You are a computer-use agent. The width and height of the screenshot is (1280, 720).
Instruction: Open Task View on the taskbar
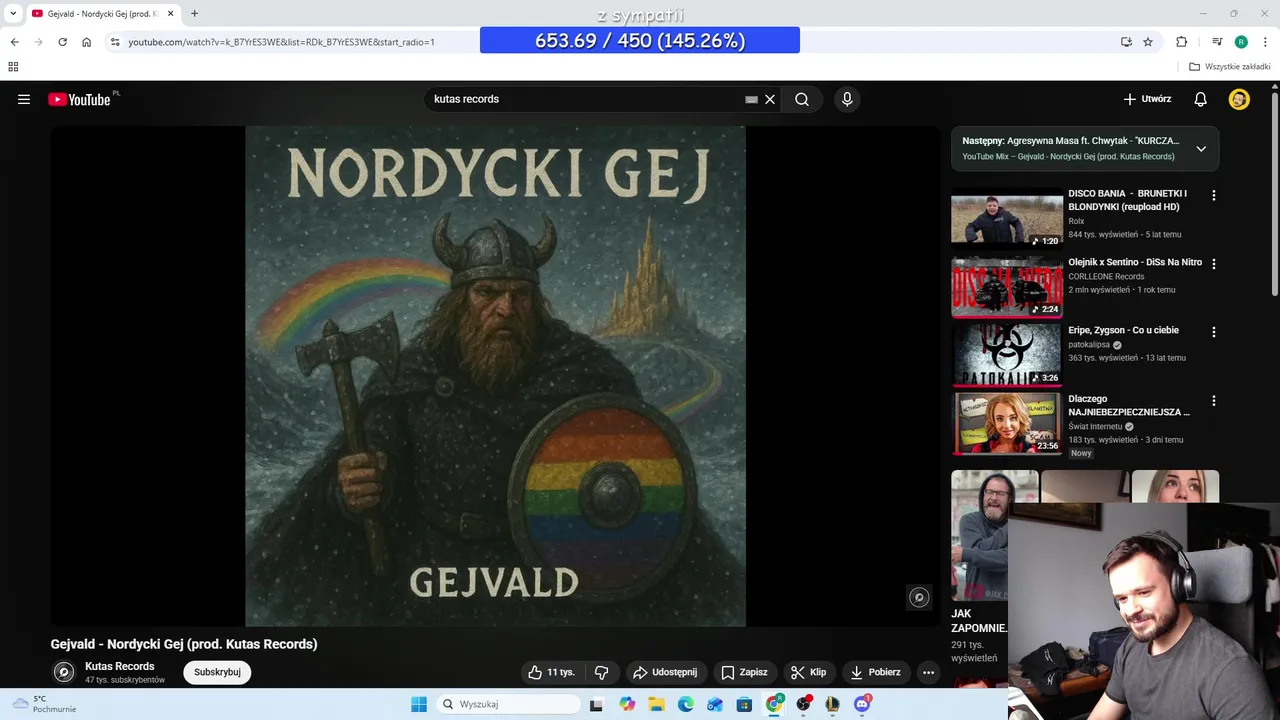point(596,704)
